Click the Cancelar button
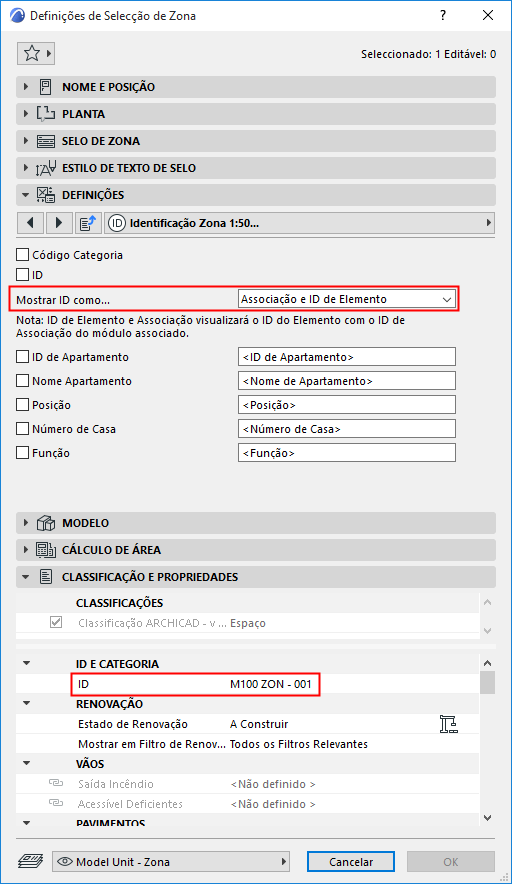Screen dimensions: 512x884 351,861
